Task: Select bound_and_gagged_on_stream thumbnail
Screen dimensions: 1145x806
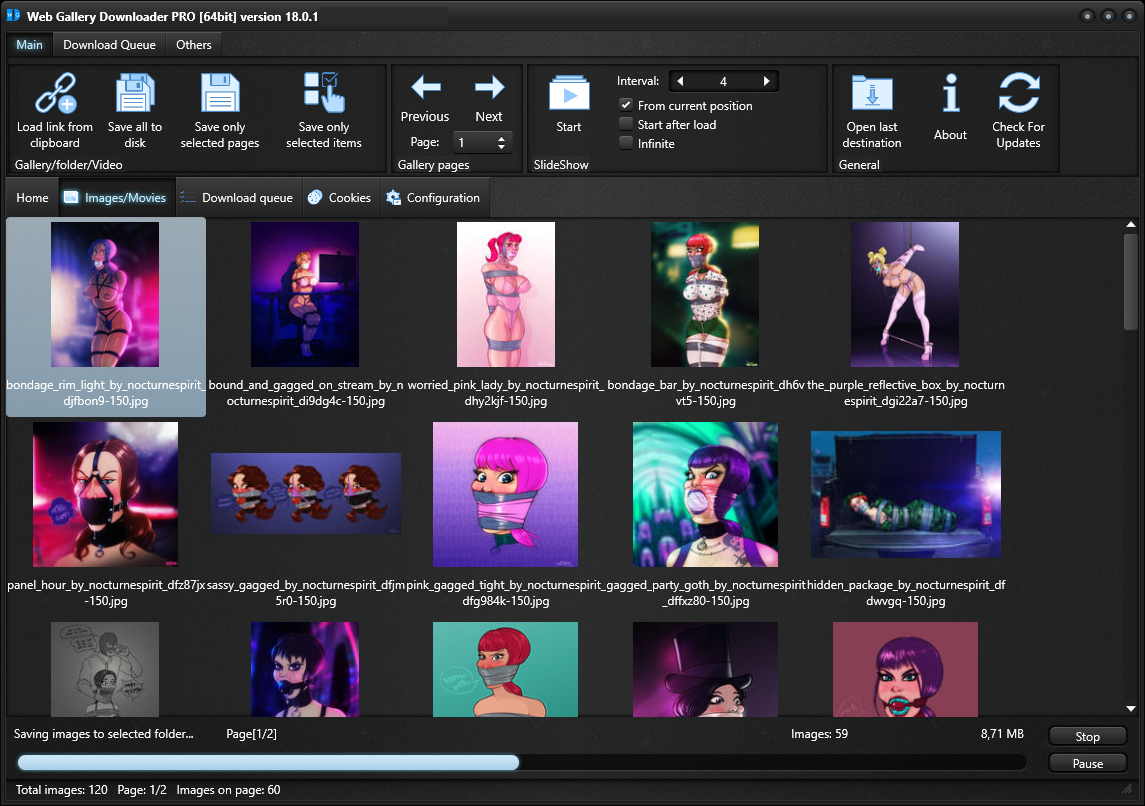Action: (x=305, y=294)
